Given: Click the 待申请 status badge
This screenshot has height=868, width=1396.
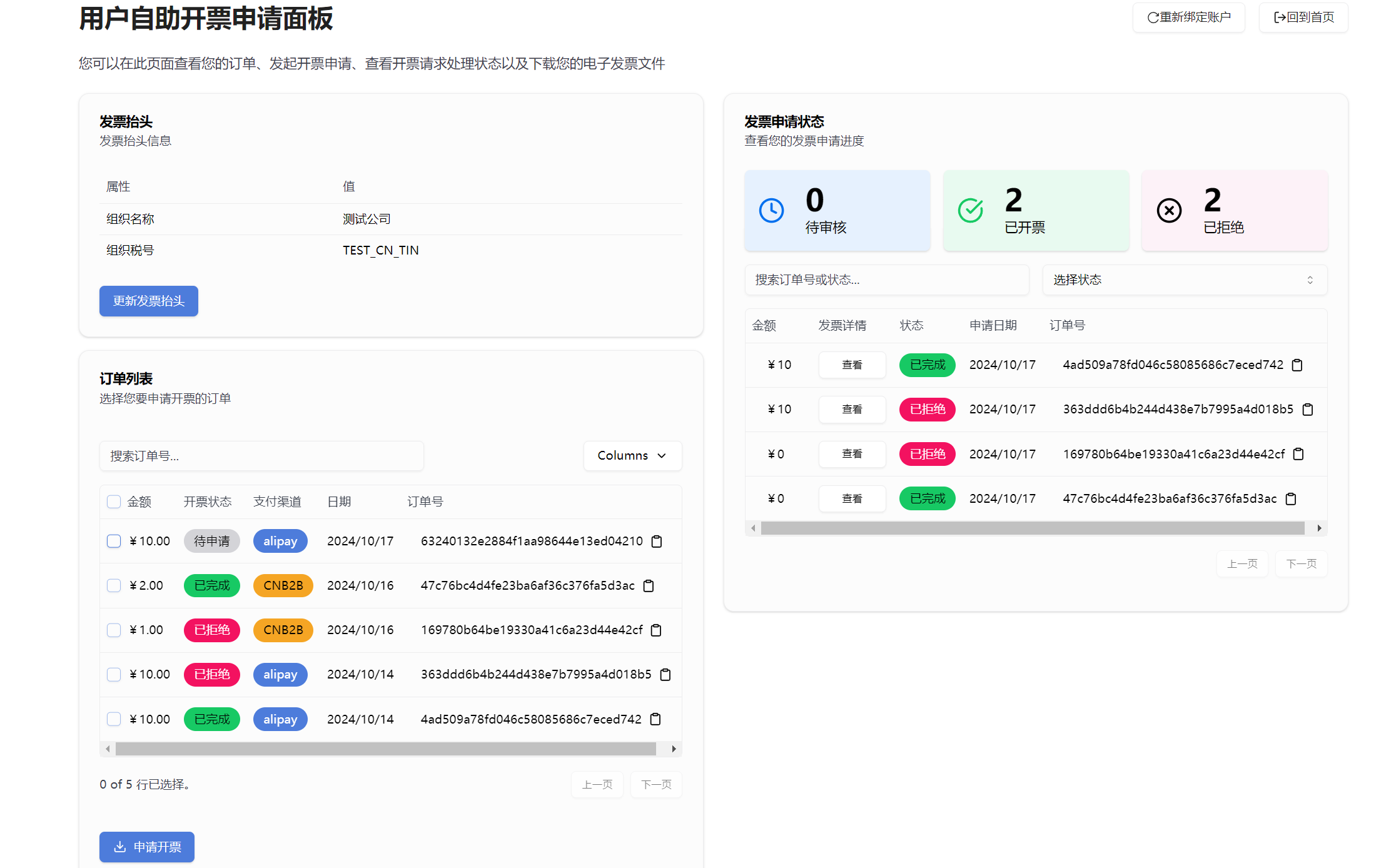Looking at the screenshot, I should click(x=212, y=541).
